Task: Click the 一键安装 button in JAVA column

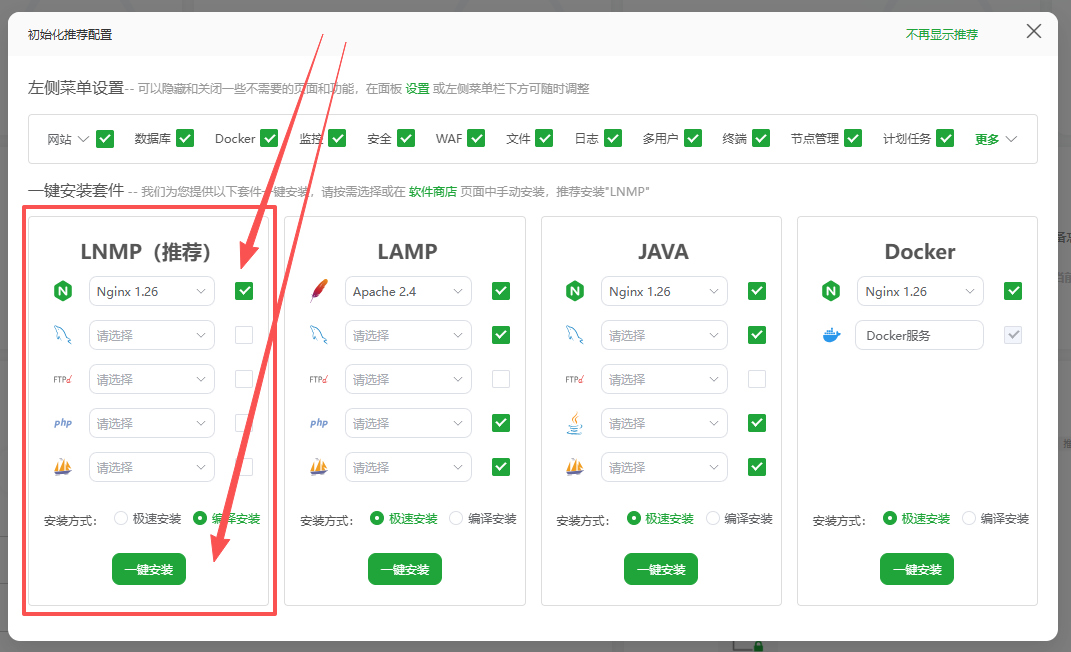Action: [x=660, y=568]
